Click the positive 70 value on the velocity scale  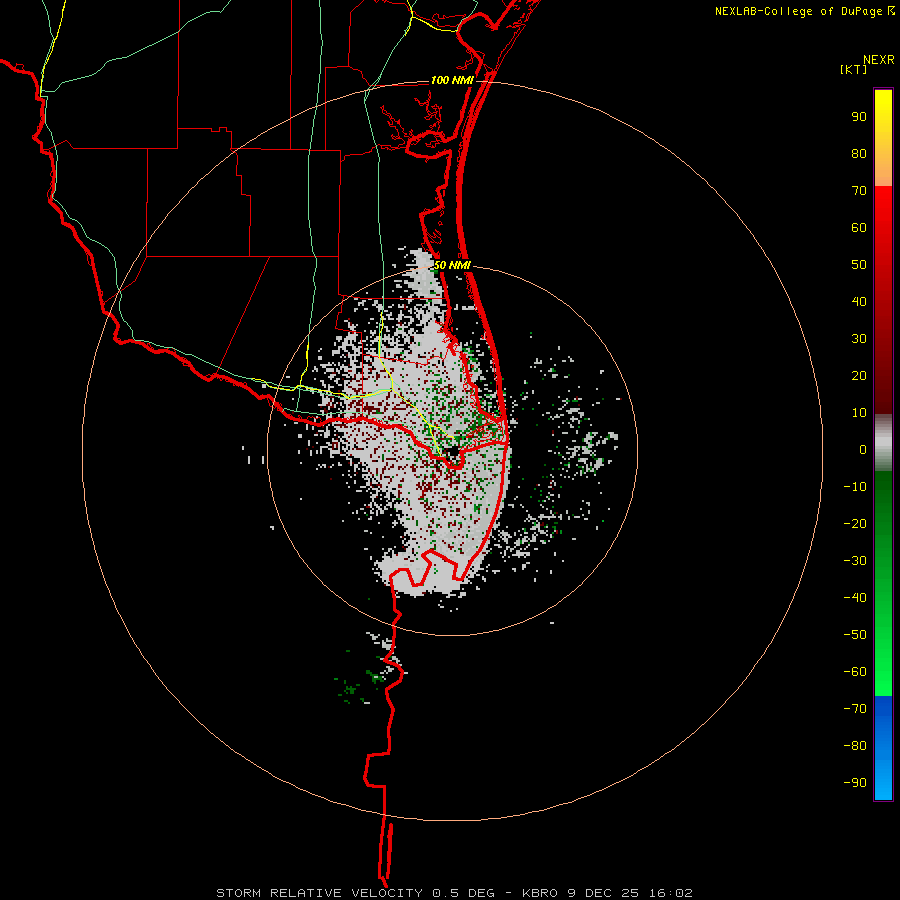859,191
